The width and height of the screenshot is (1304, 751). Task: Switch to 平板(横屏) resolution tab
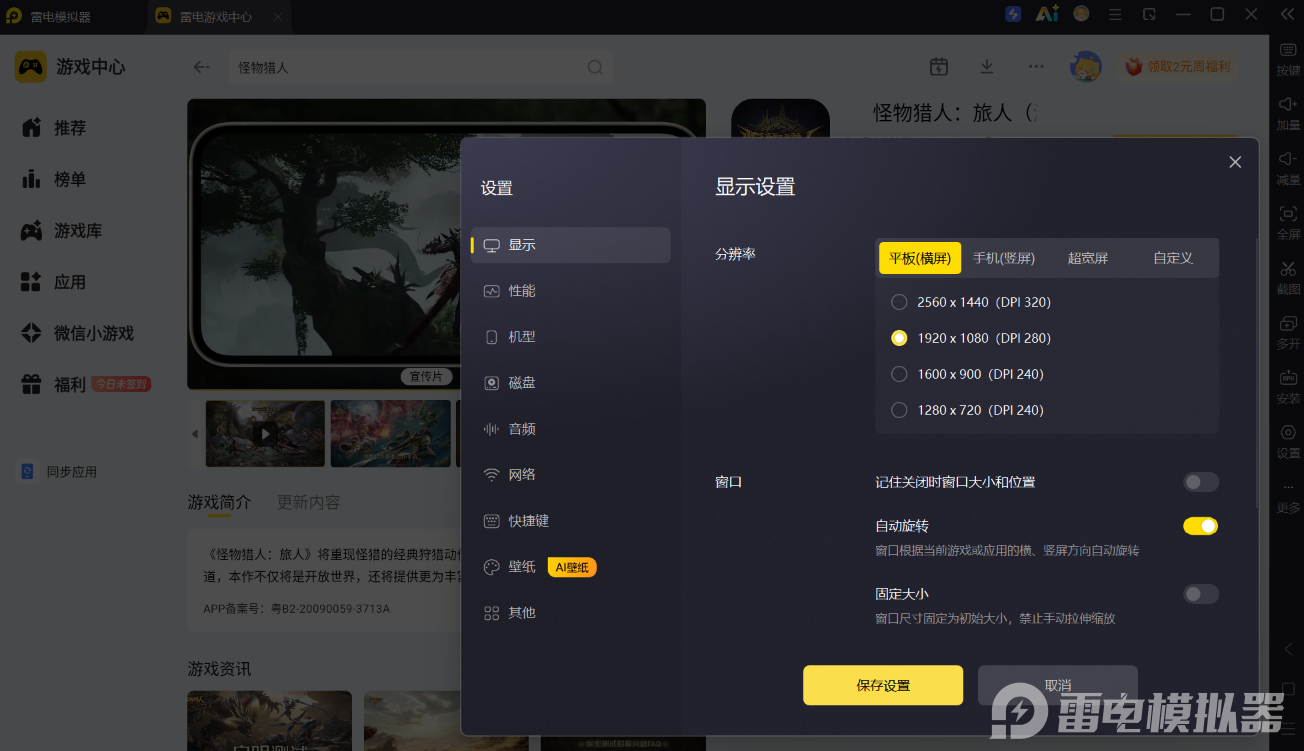pos(920,258)
